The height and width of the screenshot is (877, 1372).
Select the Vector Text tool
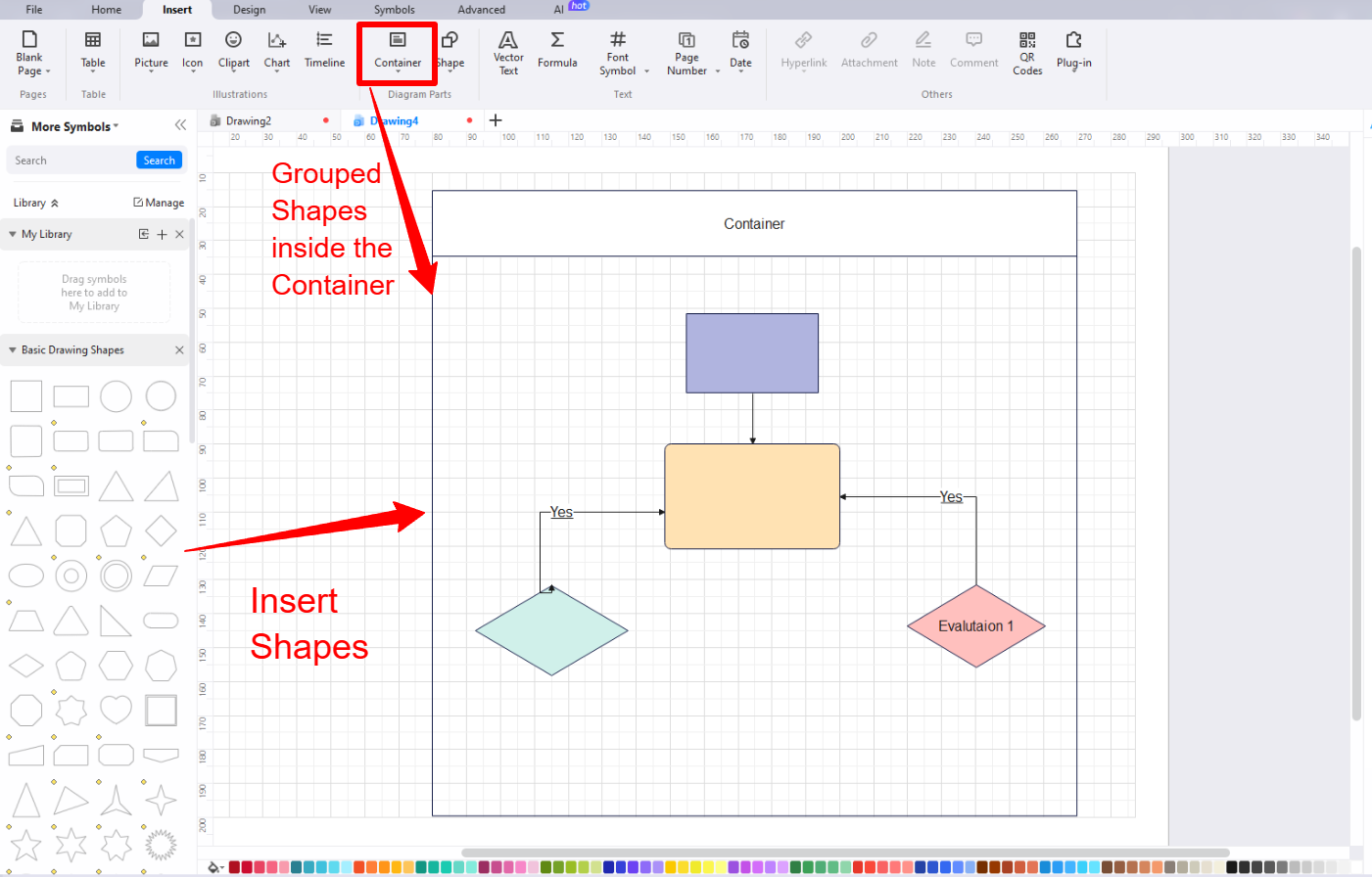pyautogui.click(x=508, y=53)
